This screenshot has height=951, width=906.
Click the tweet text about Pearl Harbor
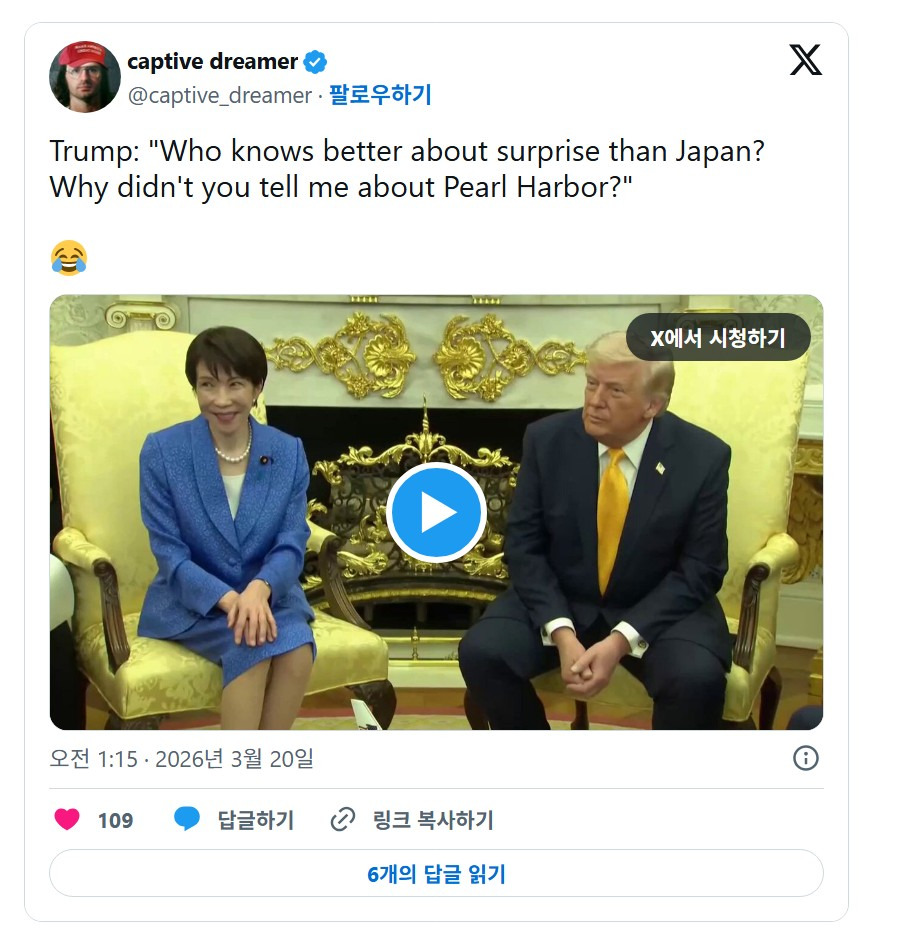click(407, 169)
